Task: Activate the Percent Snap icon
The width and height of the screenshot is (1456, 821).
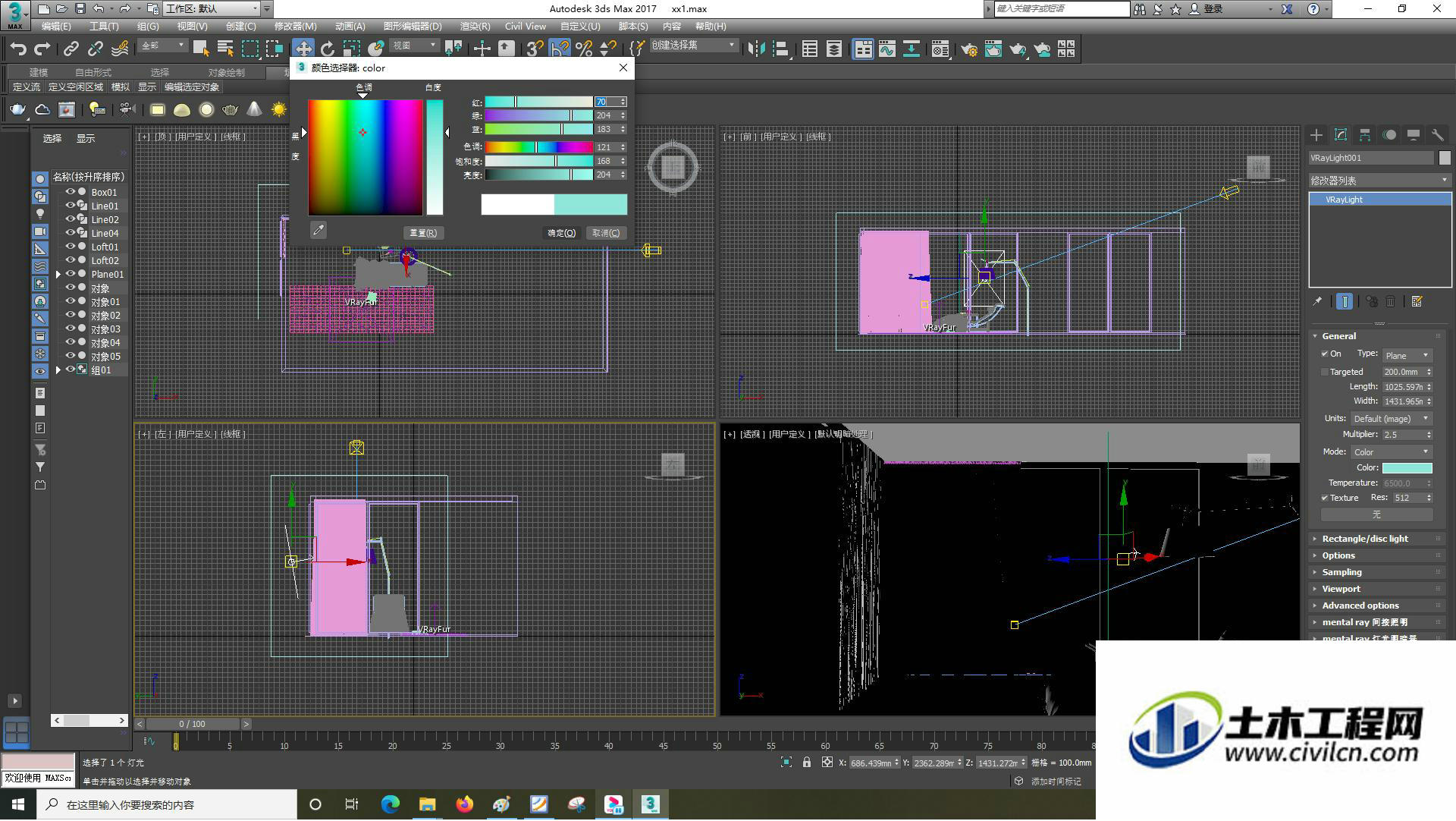Action: pyautogui.click(x=584, y=49)
